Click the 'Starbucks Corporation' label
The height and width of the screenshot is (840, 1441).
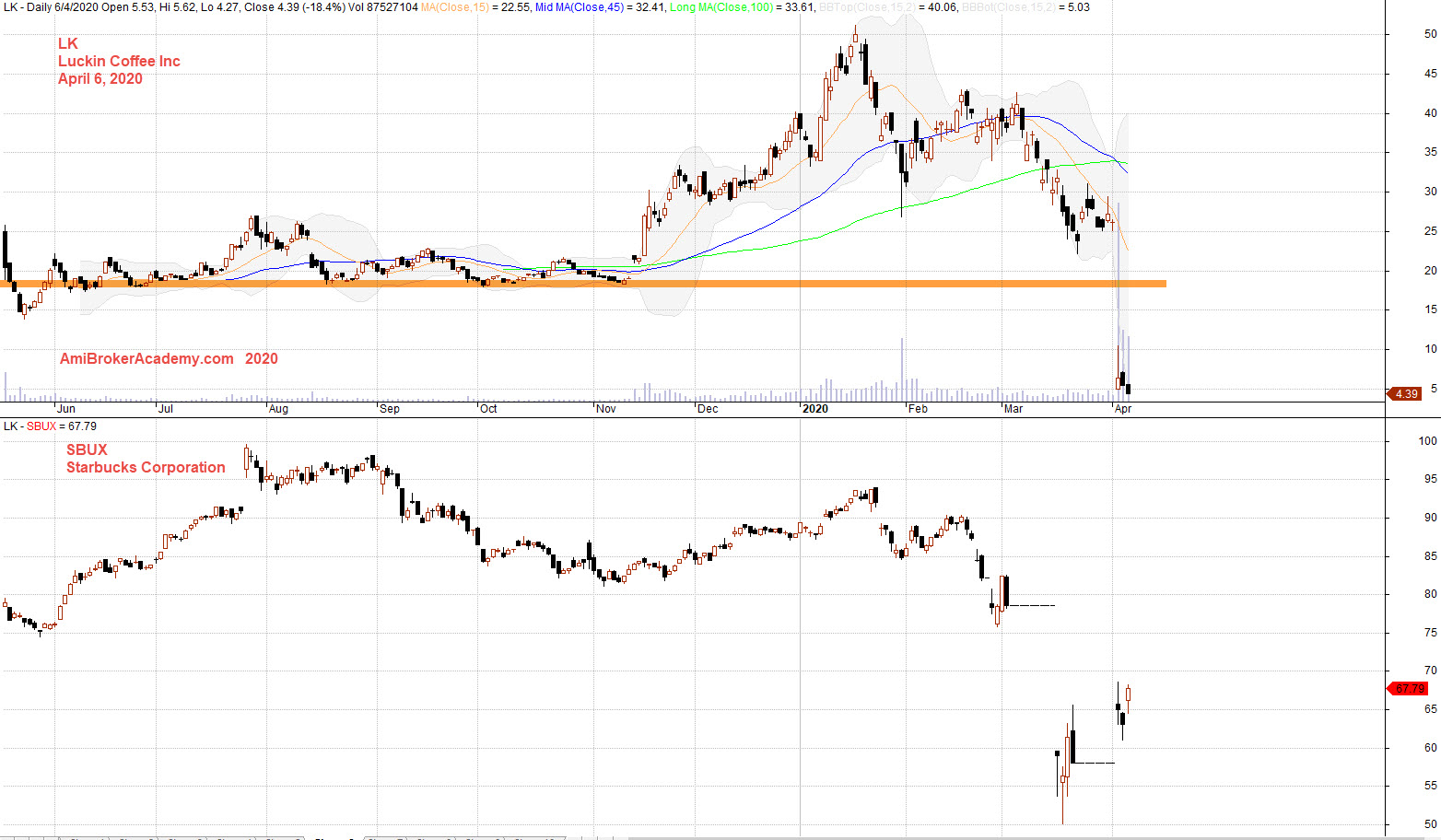coord(146,467)
